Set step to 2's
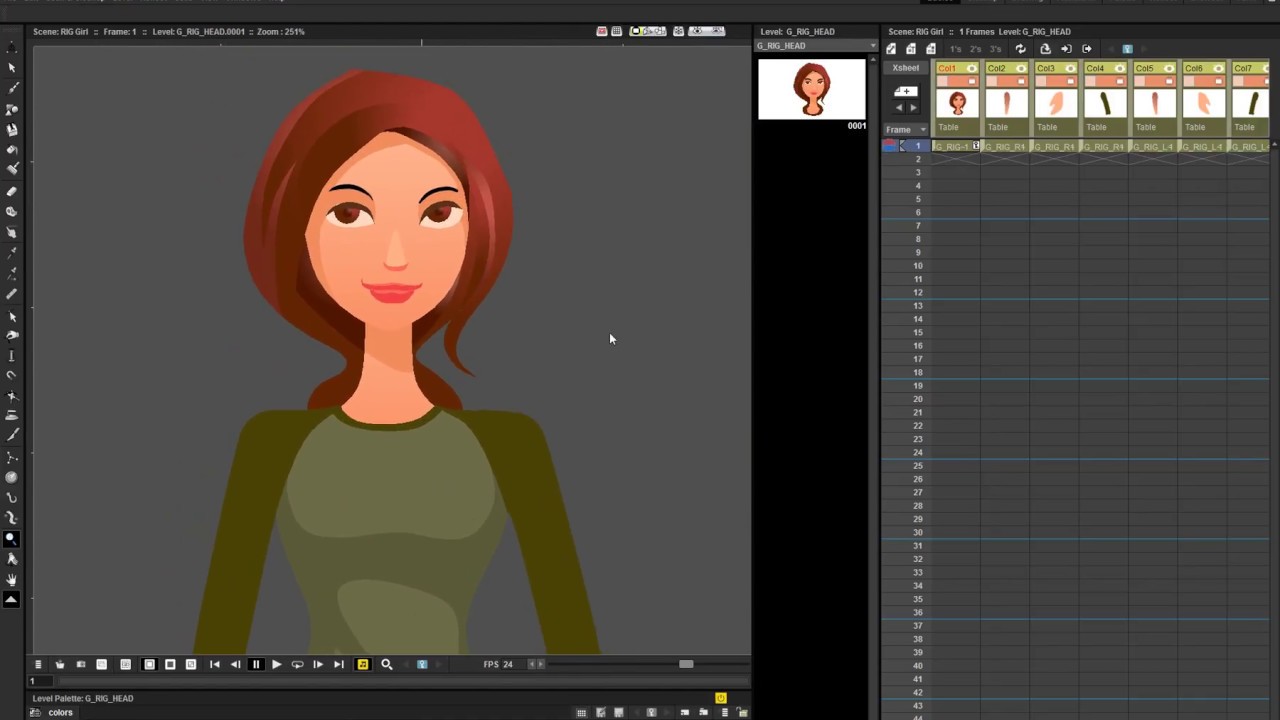The height and width of the screenshot is (720, 1280). [975, 49]
